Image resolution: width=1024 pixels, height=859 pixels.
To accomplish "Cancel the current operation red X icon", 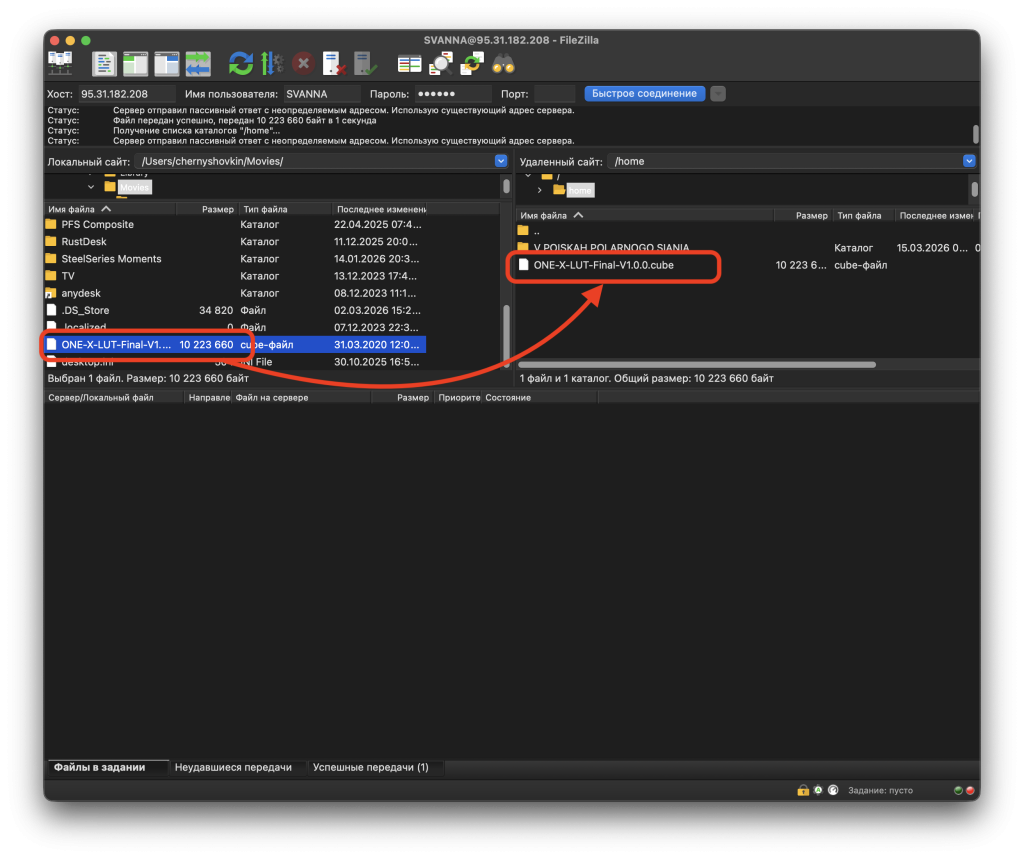I will 302,64.
